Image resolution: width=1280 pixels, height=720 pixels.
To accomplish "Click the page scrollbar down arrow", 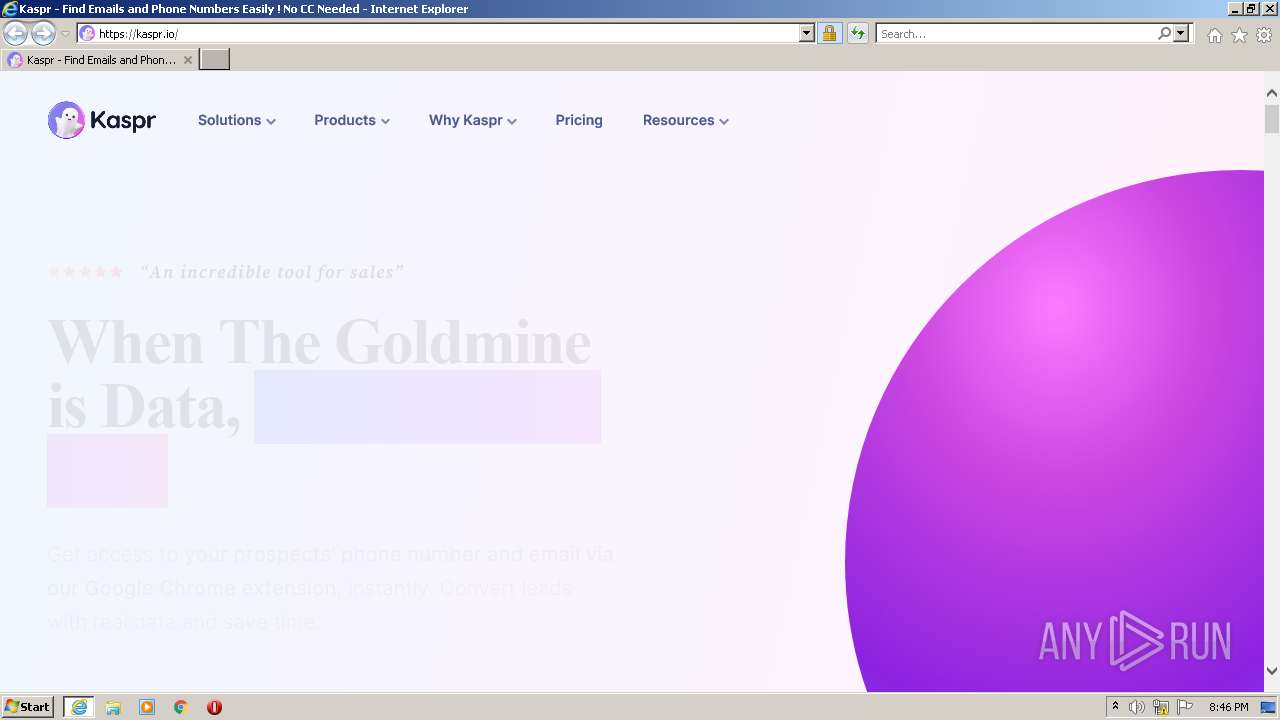I will click(1272, 671).
